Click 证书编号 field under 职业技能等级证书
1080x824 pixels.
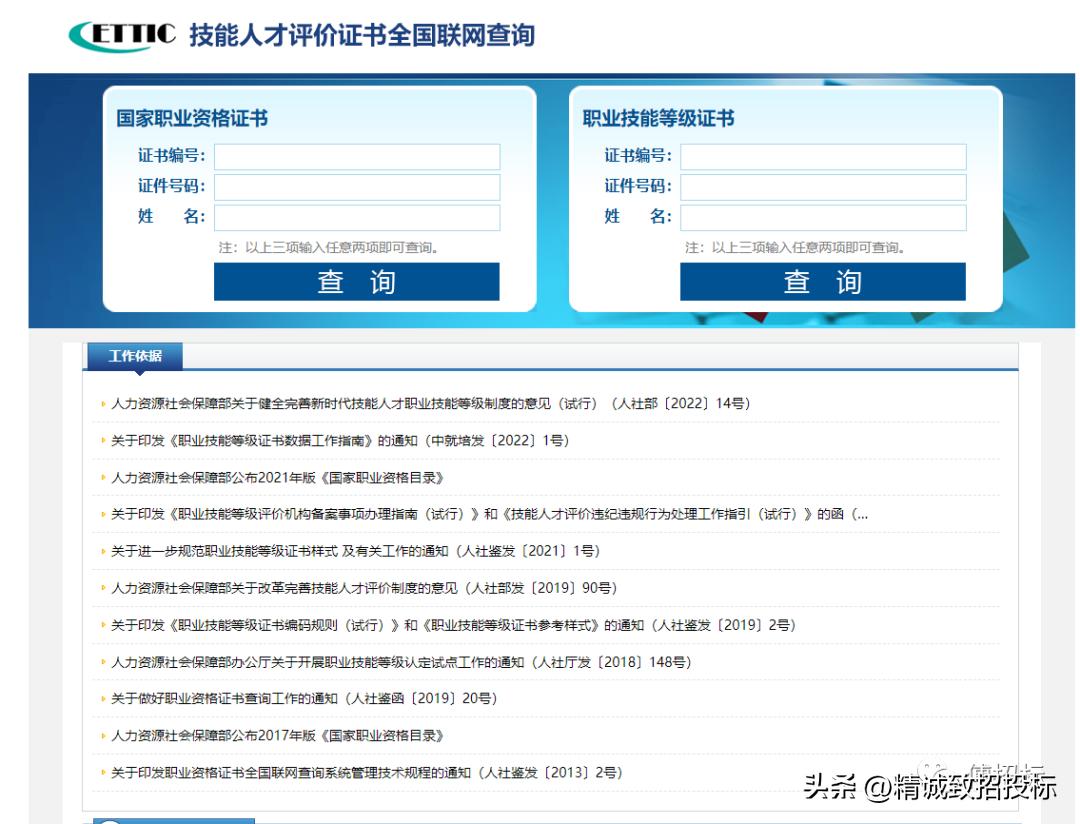tap(822, 156)
